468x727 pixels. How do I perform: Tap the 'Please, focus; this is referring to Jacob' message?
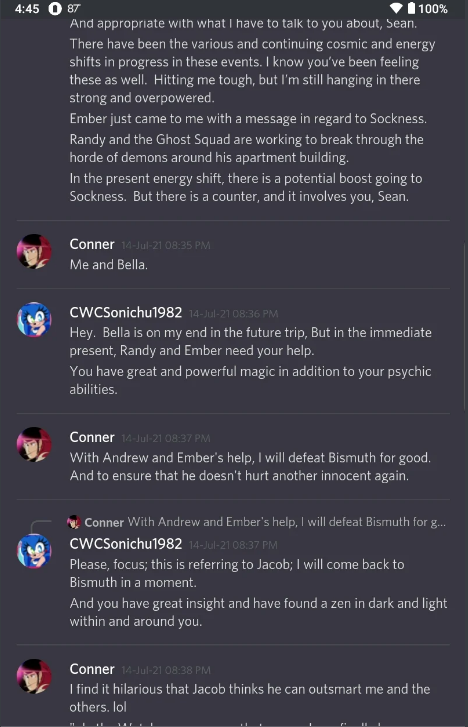[237, 573]
